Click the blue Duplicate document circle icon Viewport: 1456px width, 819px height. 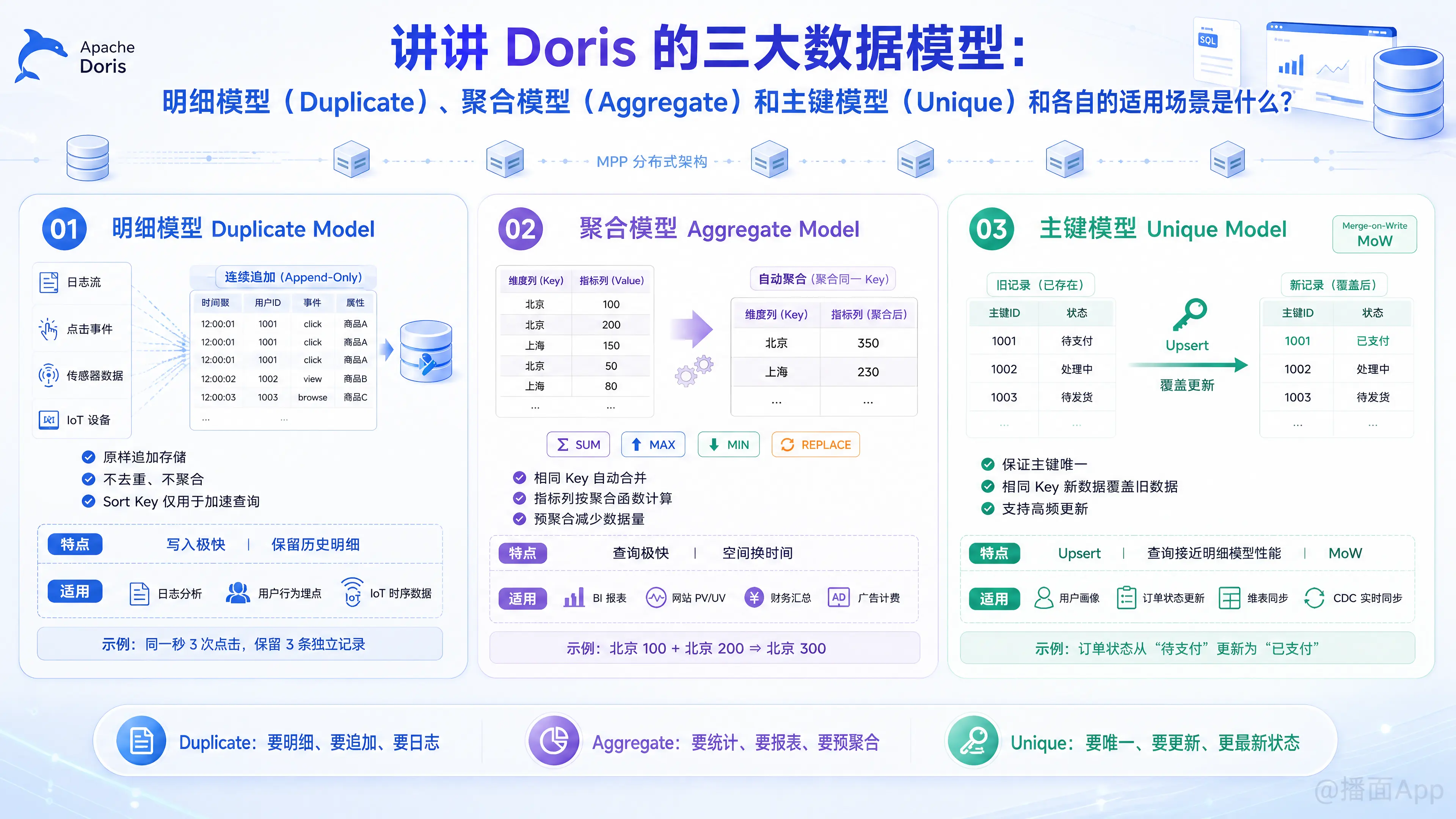141,741
